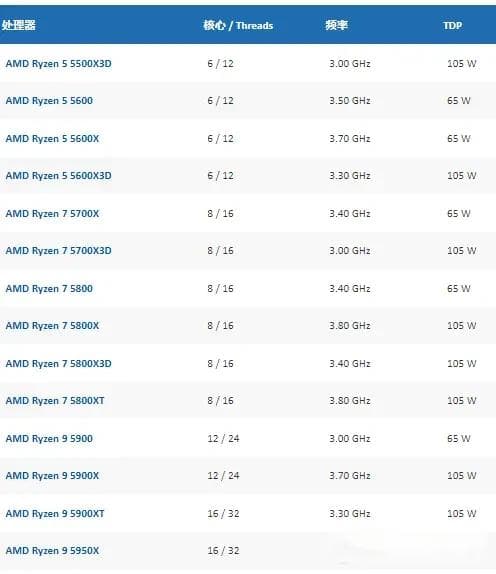Image resolution: width=496 pixels, height=574 pixels.
Task: Open the AMD Ryzen 9 5950X link
Action: pyautogui.click(x=52, y=551)
